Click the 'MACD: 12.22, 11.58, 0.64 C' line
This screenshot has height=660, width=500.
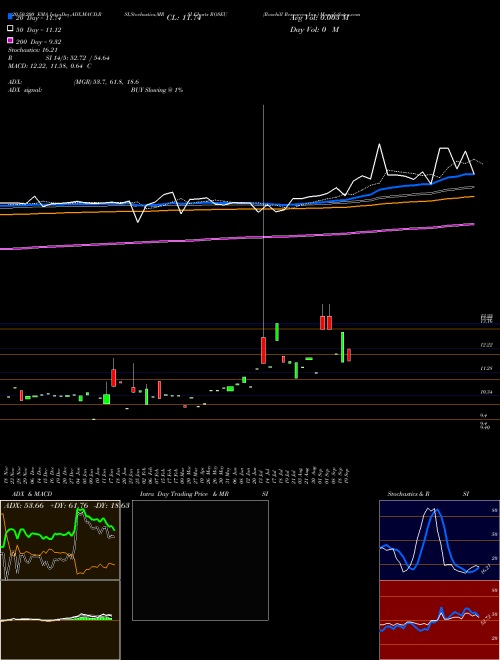pos(50,66)
